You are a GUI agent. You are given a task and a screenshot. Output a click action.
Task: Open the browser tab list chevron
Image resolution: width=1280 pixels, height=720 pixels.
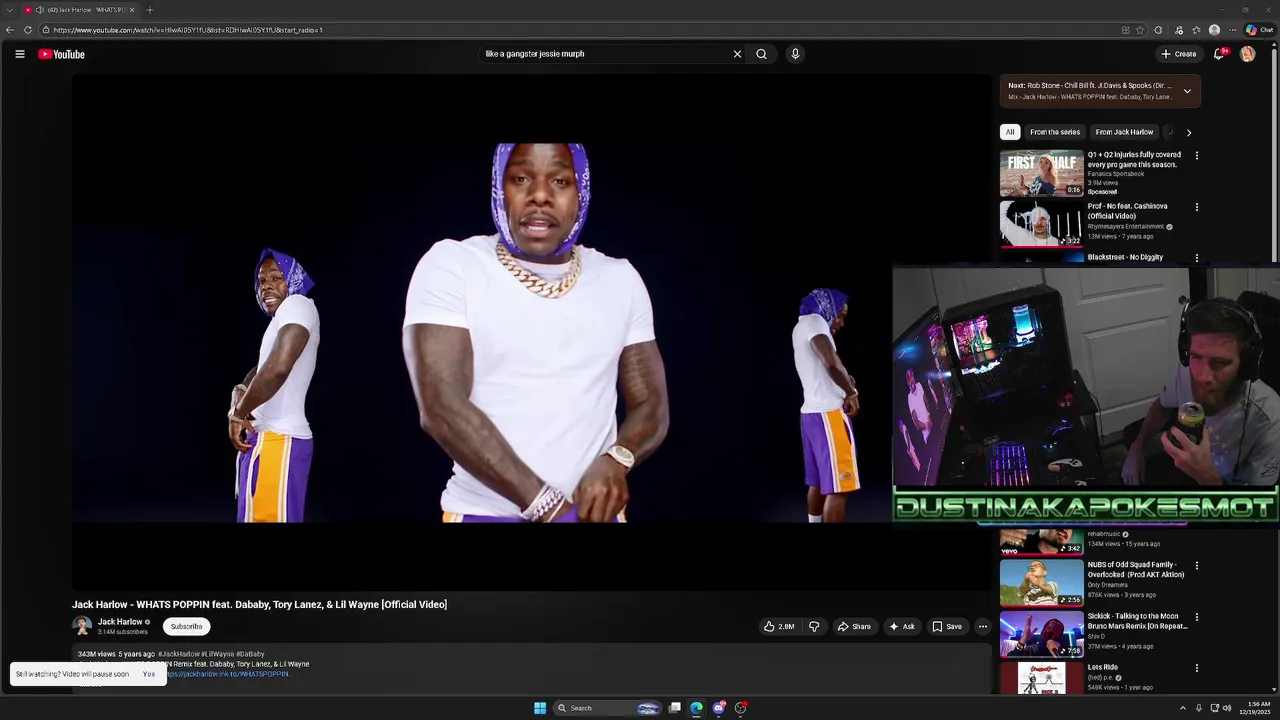coord(10,10)
